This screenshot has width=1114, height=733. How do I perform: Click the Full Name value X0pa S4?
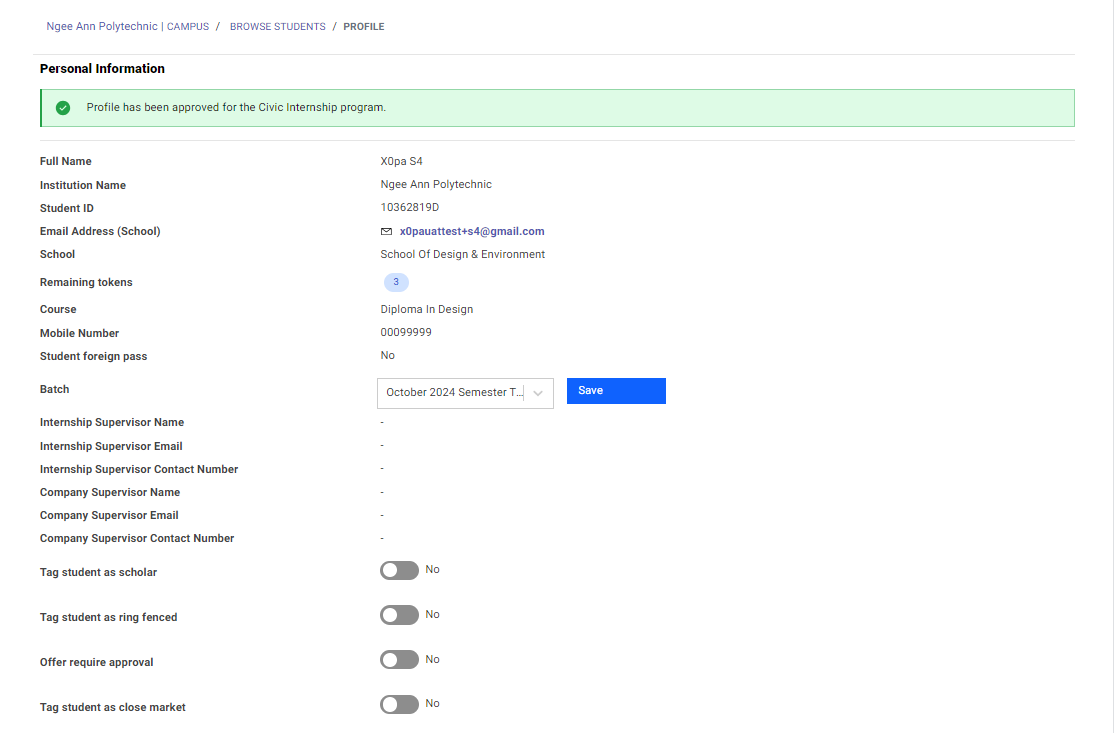(401, 161)
